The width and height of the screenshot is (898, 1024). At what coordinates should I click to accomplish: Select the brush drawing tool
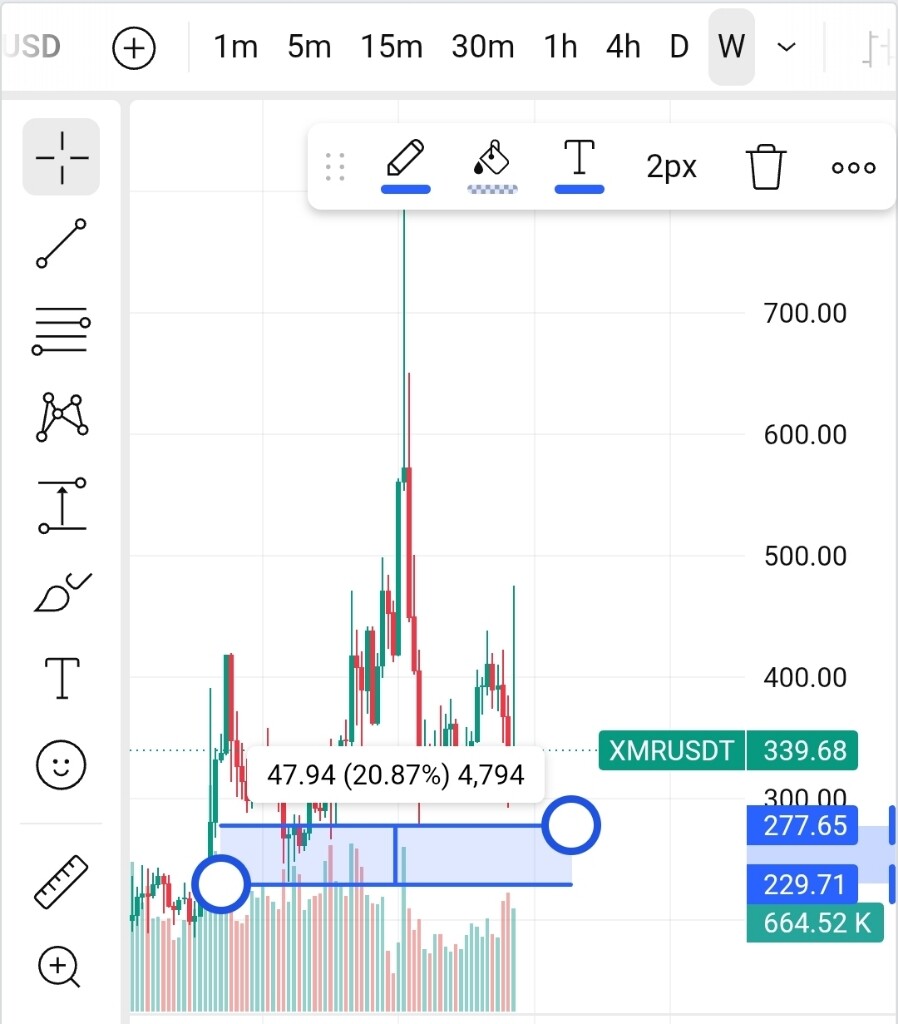click(x=61, y=592)
